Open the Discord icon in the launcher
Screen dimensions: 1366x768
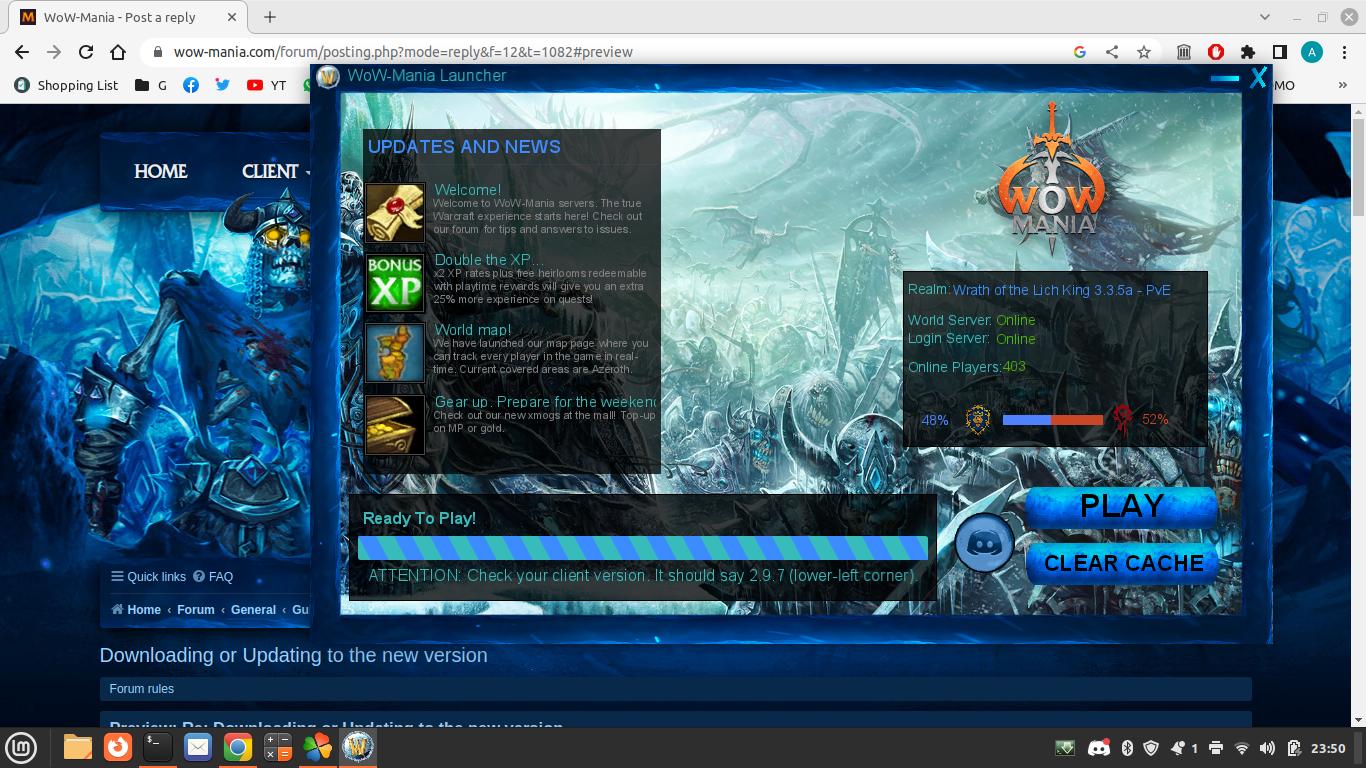click(x=984, y=544)
